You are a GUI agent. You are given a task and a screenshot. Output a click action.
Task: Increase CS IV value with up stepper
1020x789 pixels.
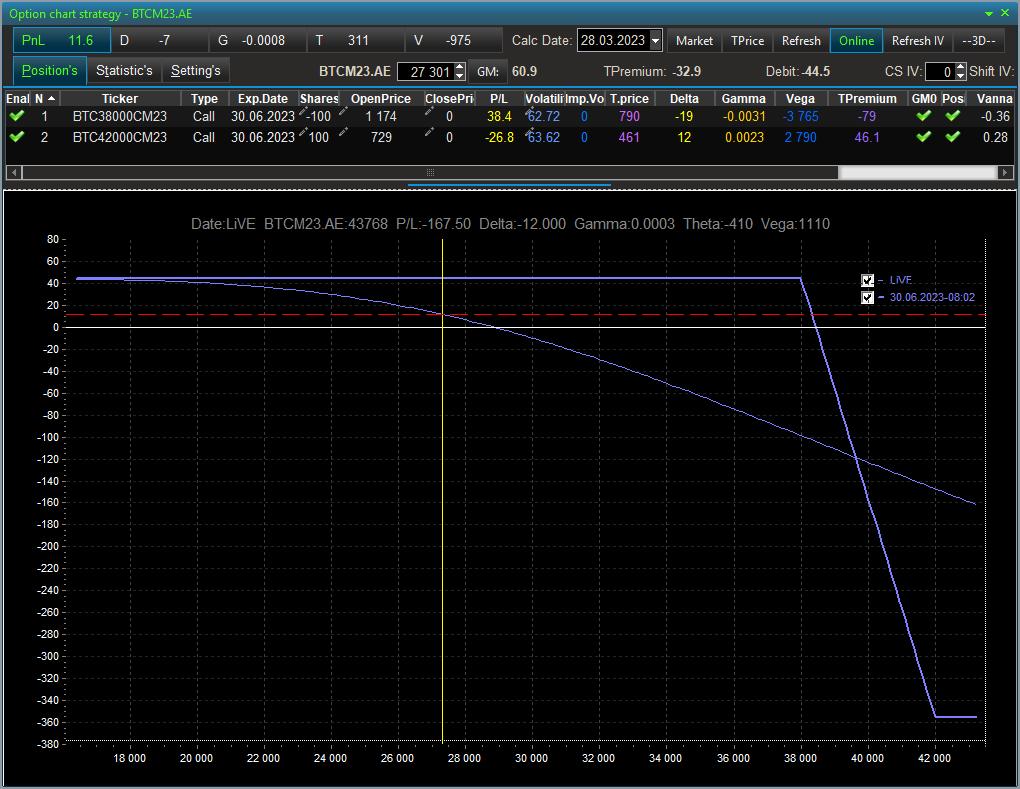click(x=961, y=67)
